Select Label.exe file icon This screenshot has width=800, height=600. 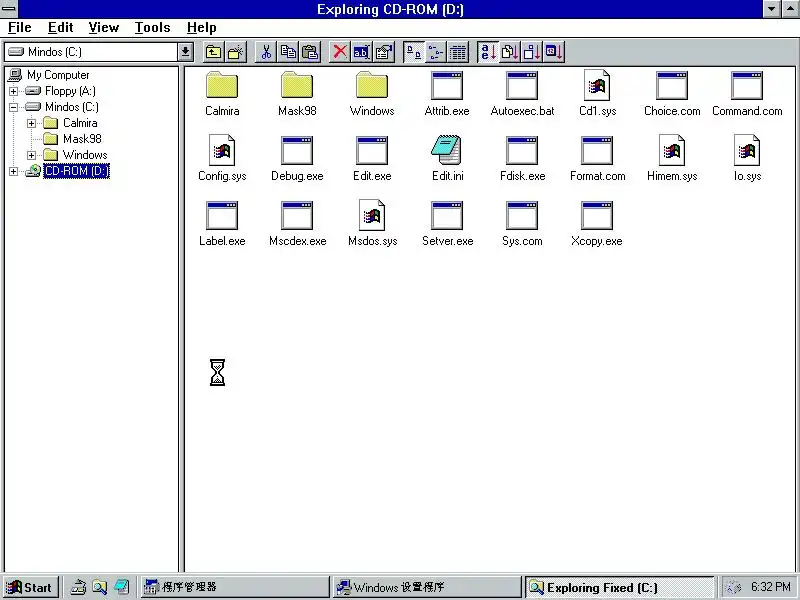coord(222,223)
